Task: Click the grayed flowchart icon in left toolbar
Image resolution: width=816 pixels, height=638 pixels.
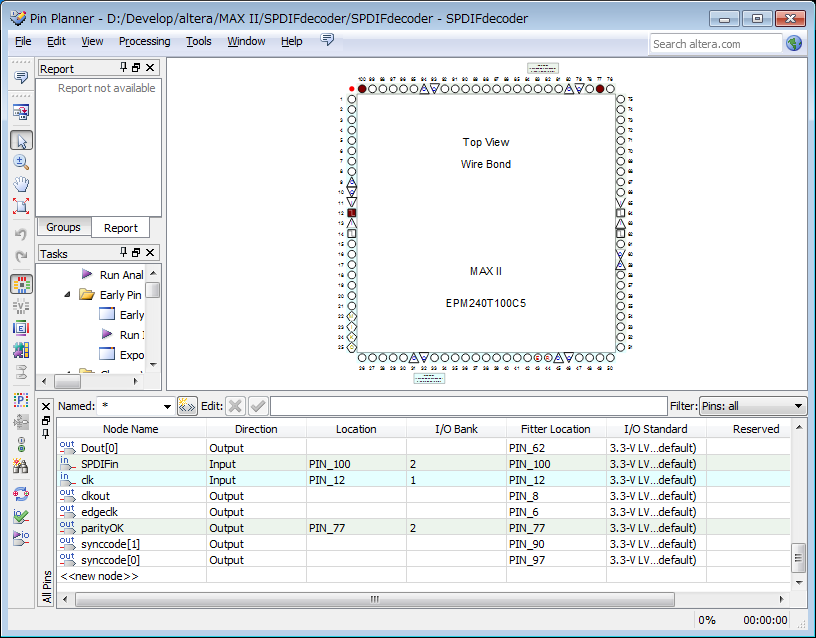Action: (x=21, y=372)
